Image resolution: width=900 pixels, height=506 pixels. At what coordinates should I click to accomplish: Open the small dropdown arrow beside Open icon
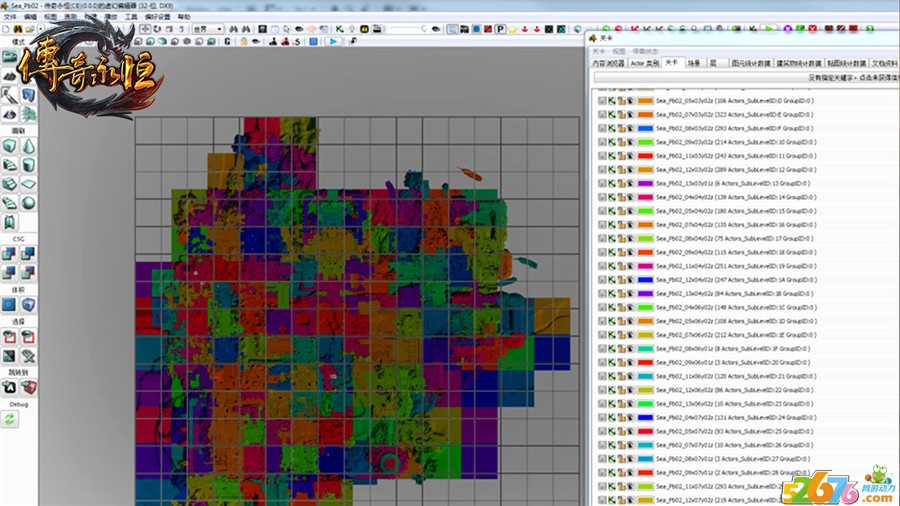[40, 29]
